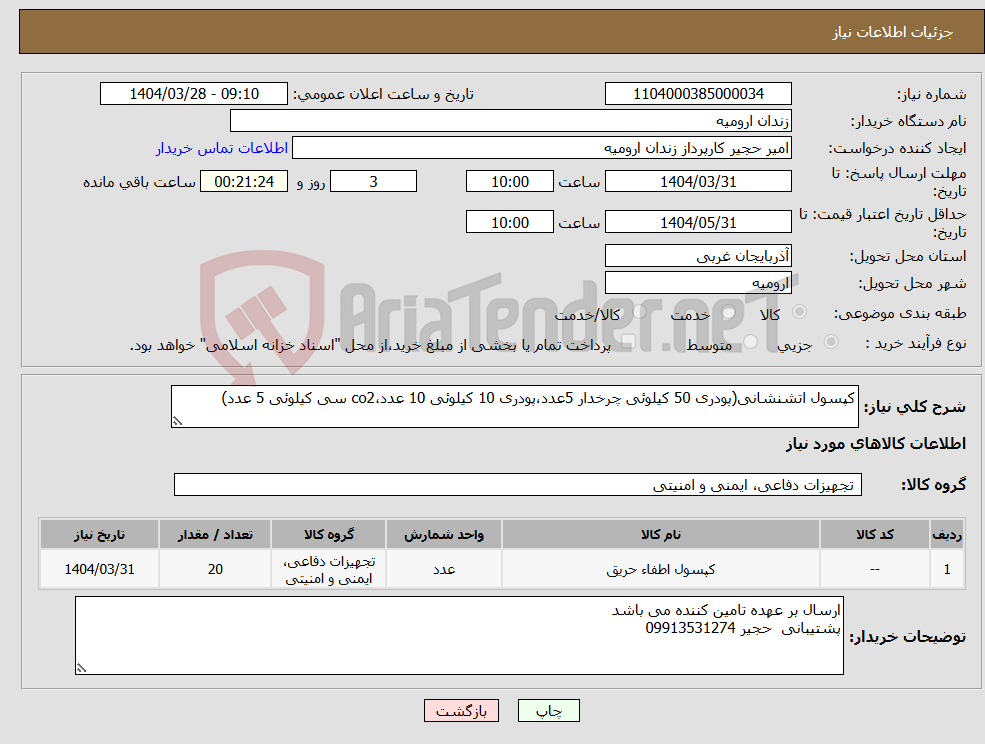The width and height of the screenshot is (985, 744).
Task: Select the جزیی purchase type radio
Action: tap(830, 342)
